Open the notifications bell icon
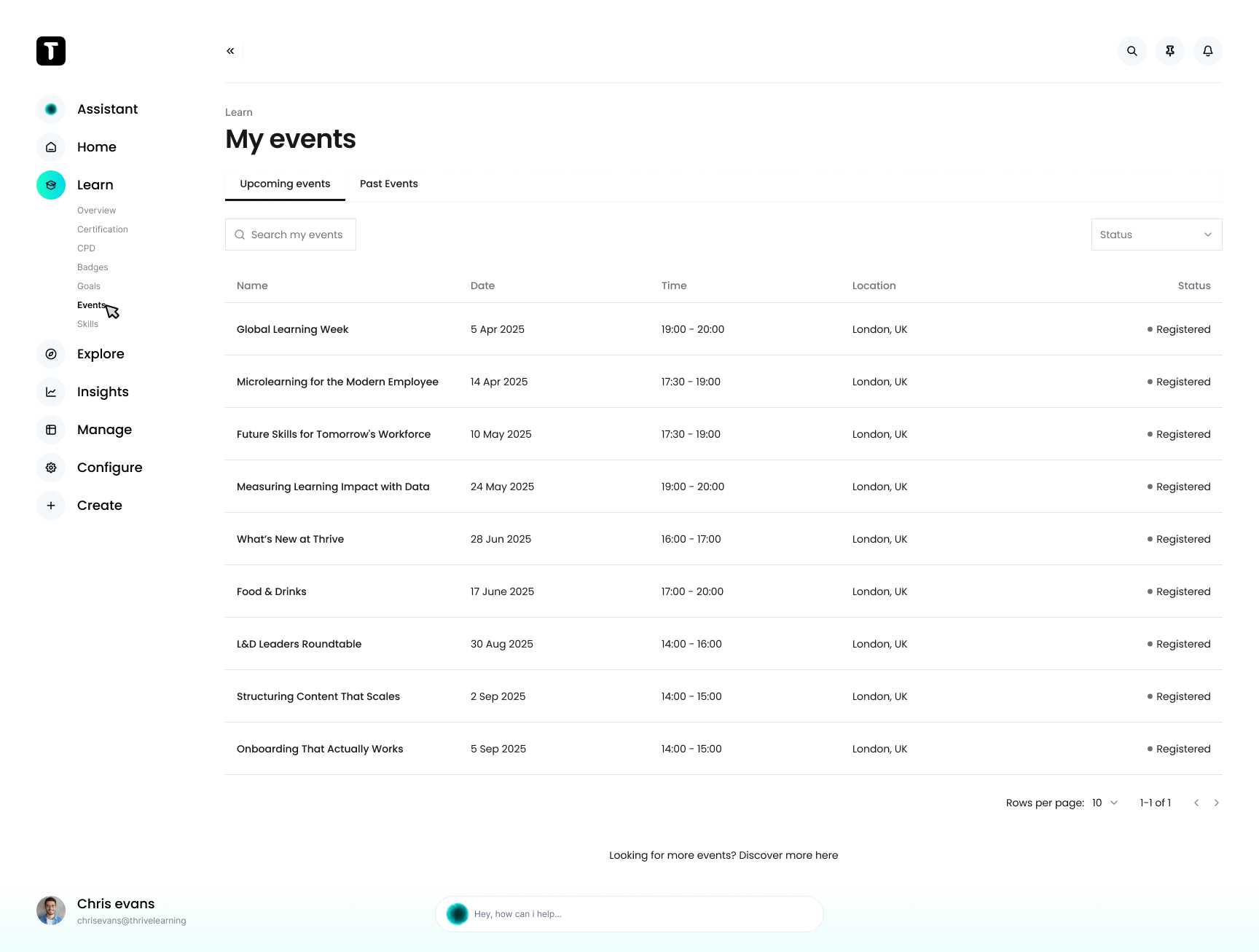Image resolution: width=1259 pixels, height=952 pixels. pos(1207,51)
